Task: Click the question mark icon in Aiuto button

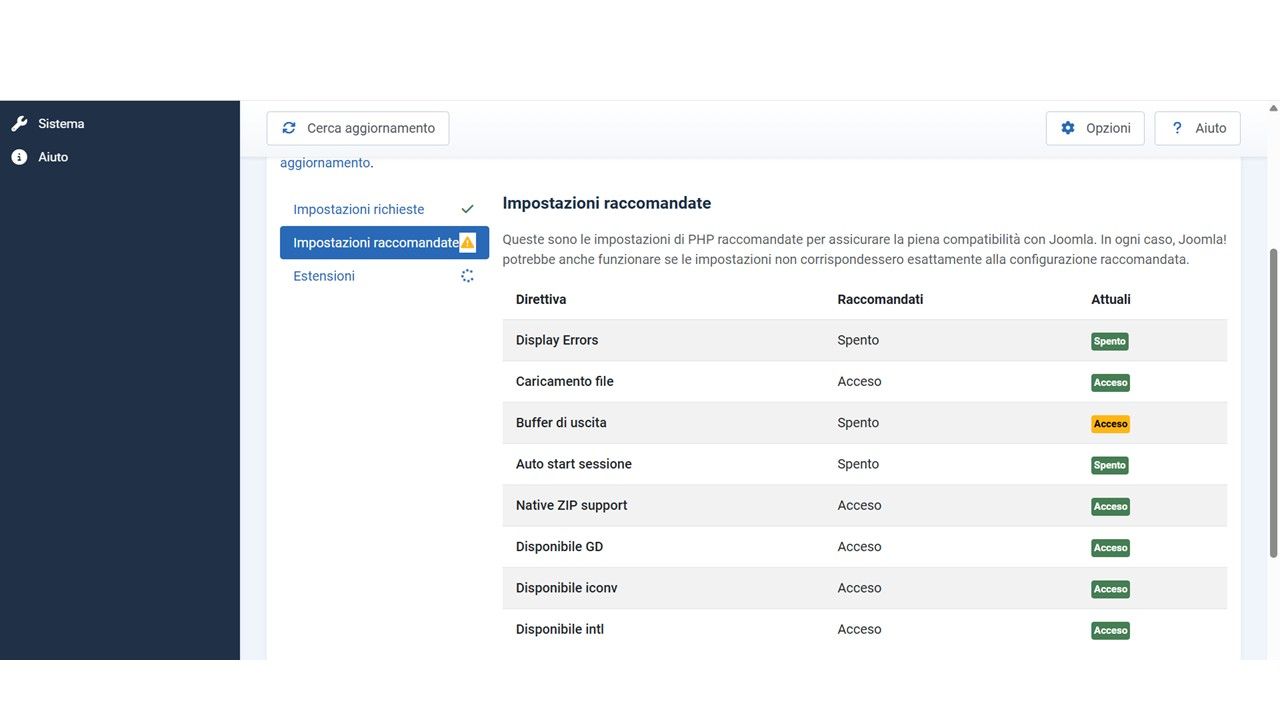Action: click(1177, 128)
